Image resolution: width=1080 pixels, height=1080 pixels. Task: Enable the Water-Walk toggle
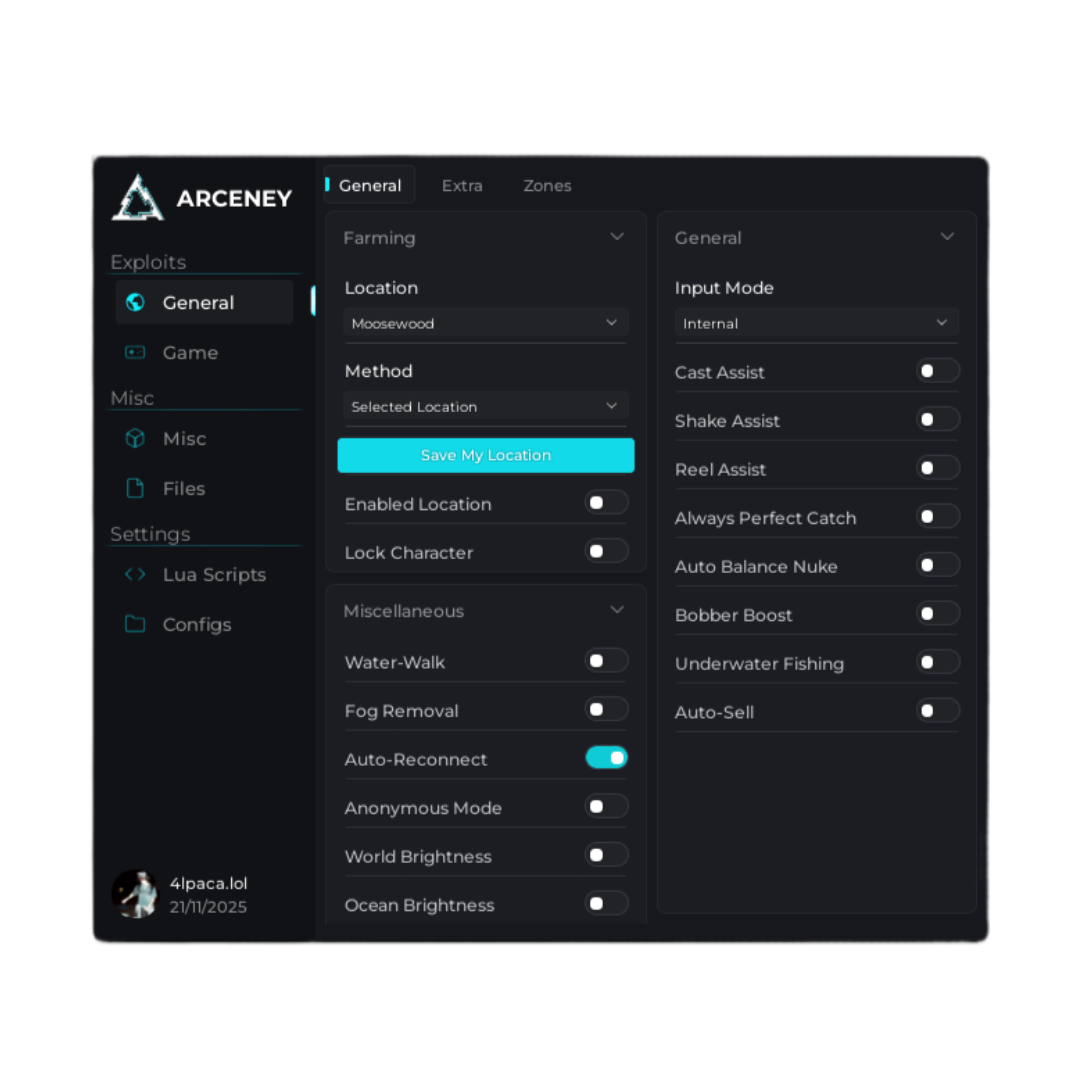pos(606,661)
